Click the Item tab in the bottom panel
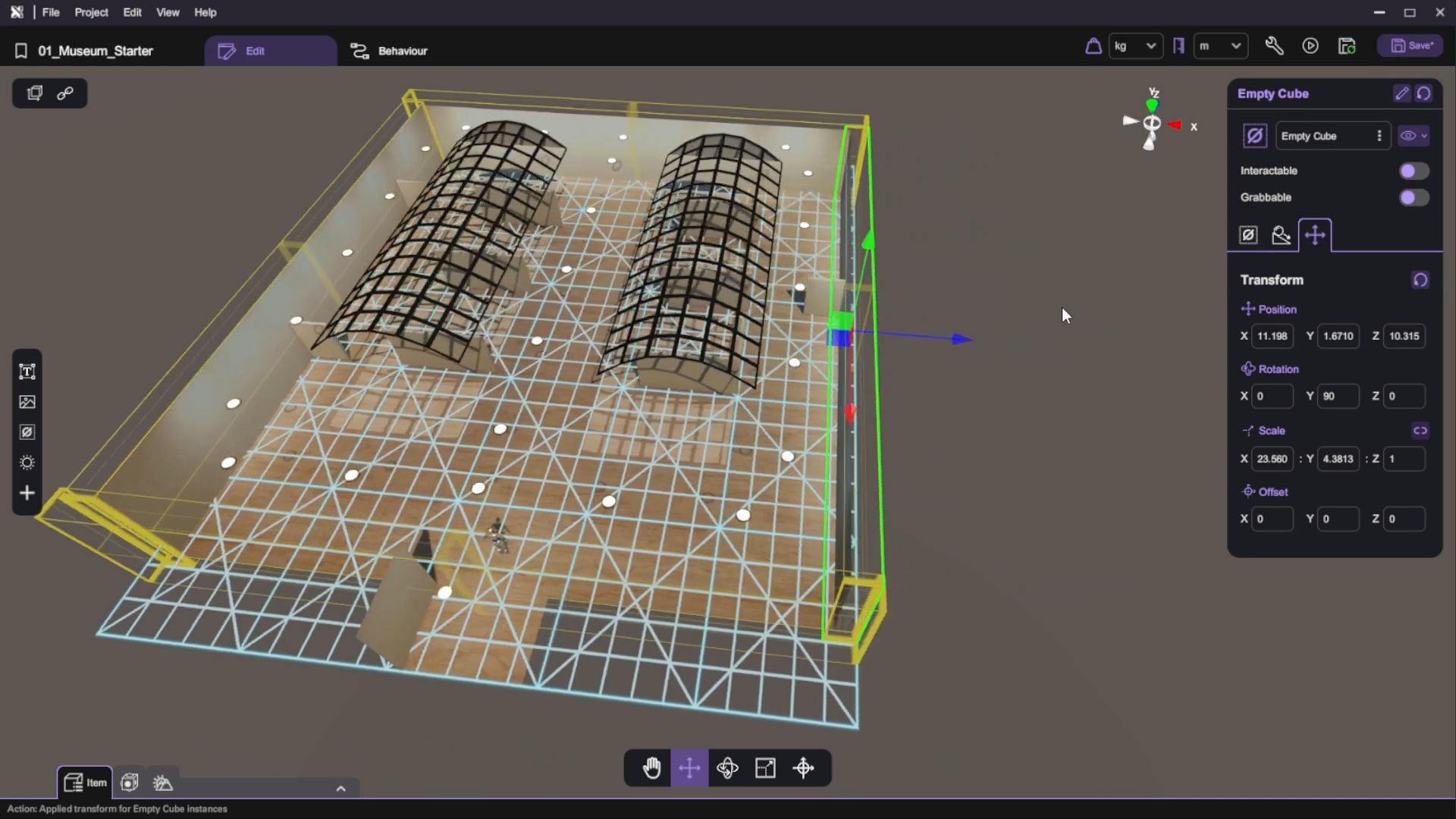This screenshot has height=819, width=1456. [x=85, y=783]
